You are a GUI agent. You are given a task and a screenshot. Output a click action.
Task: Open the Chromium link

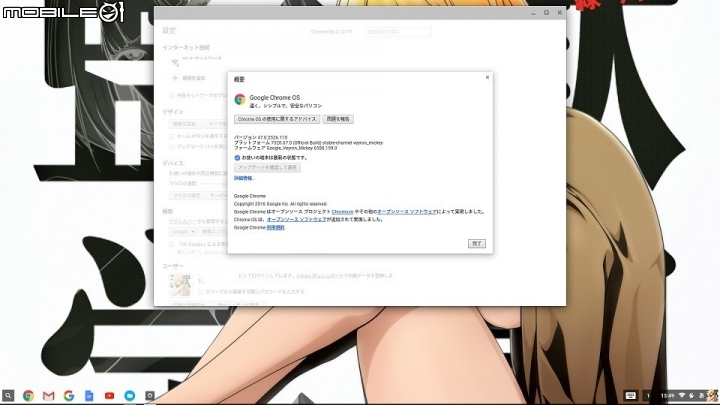[x=343, y=212]
